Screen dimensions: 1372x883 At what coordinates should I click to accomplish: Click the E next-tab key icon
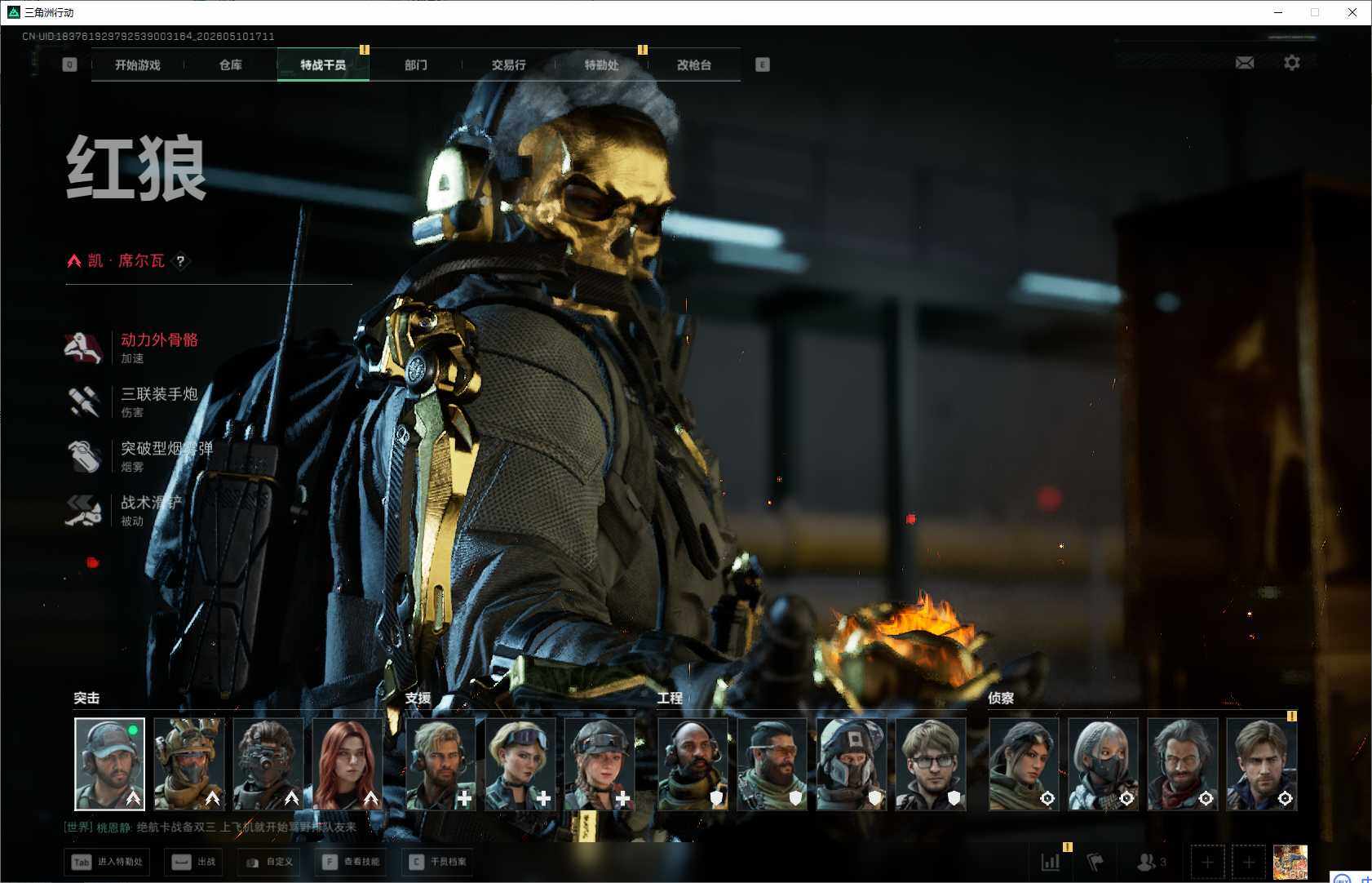[x=763, y=64]
